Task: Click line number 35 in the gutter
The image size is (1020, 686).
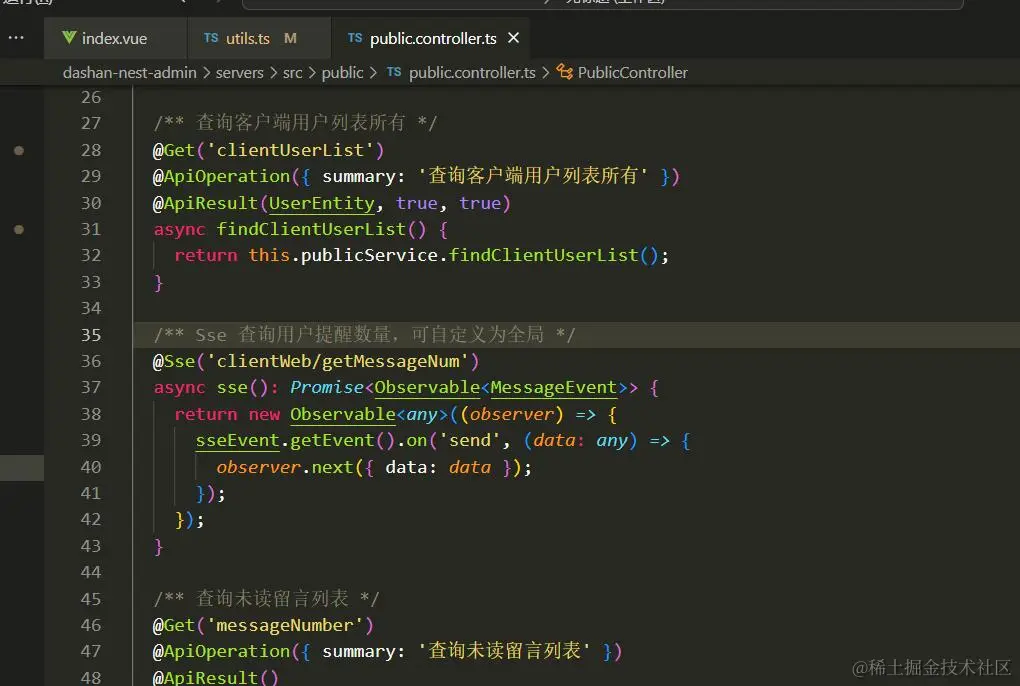Action: coord(91,335)
